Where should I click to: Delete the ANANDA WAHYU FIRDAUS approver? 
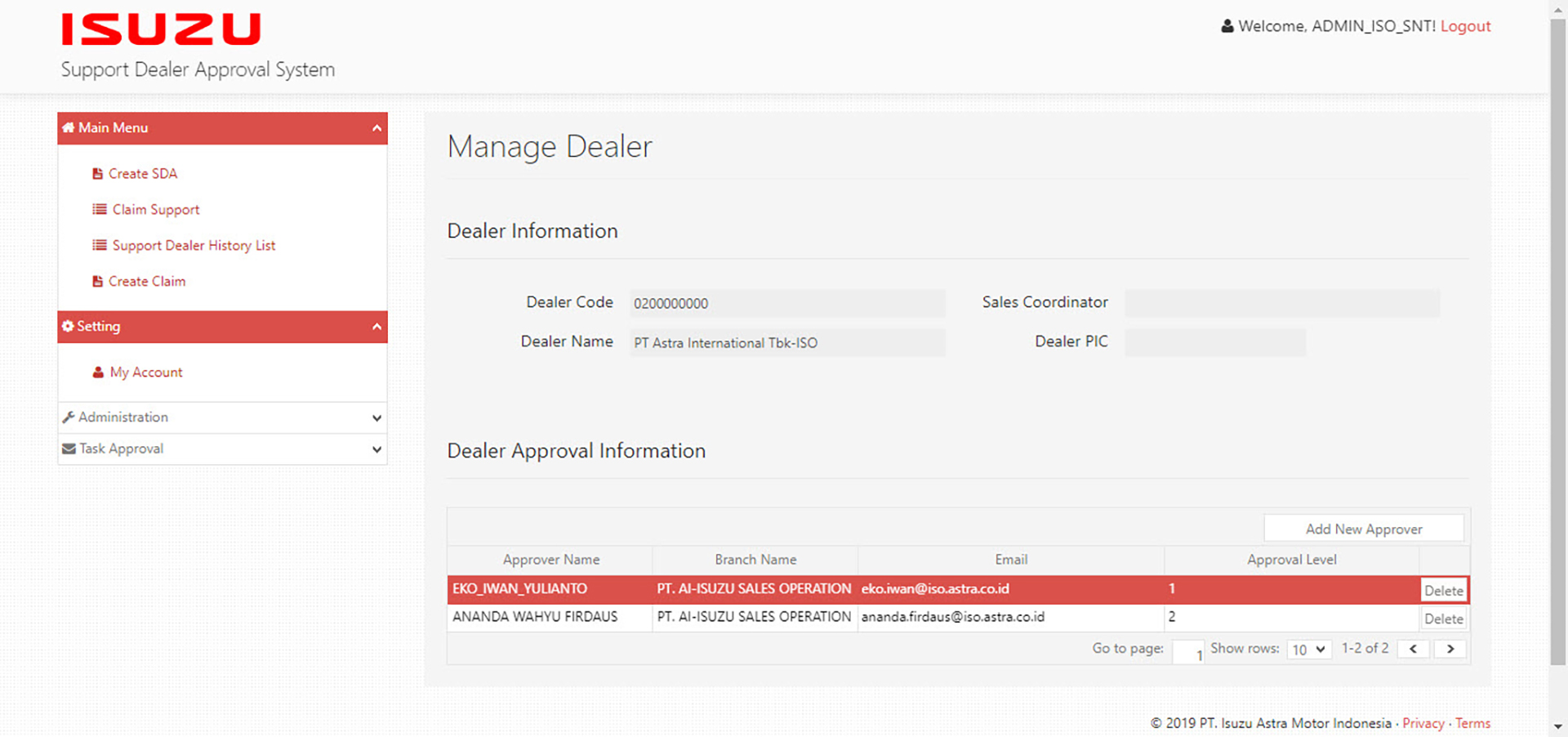1443,619
